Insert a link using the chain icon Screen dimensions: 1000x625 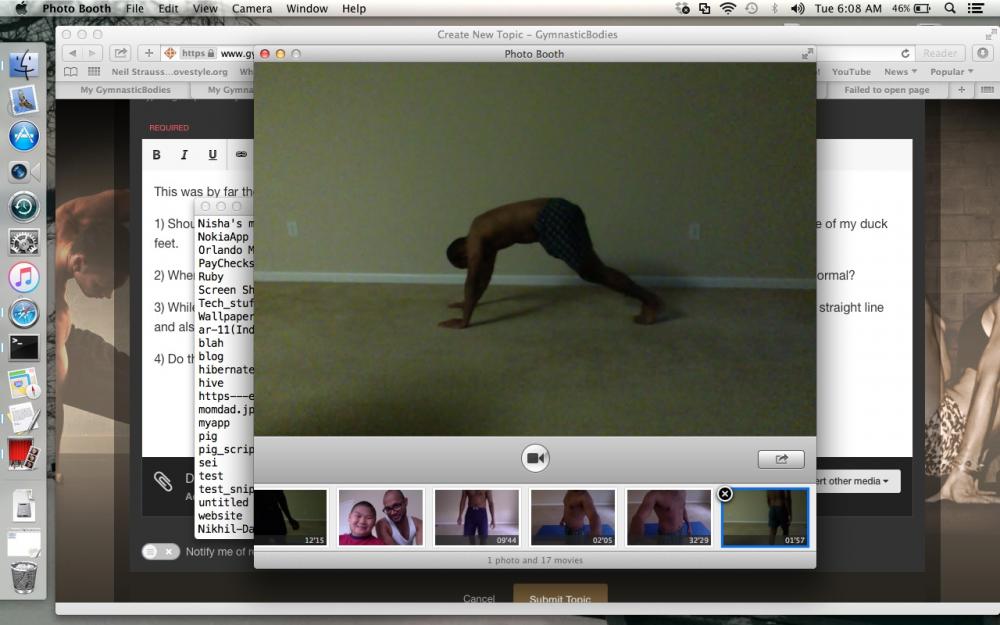tap(241, 154)
